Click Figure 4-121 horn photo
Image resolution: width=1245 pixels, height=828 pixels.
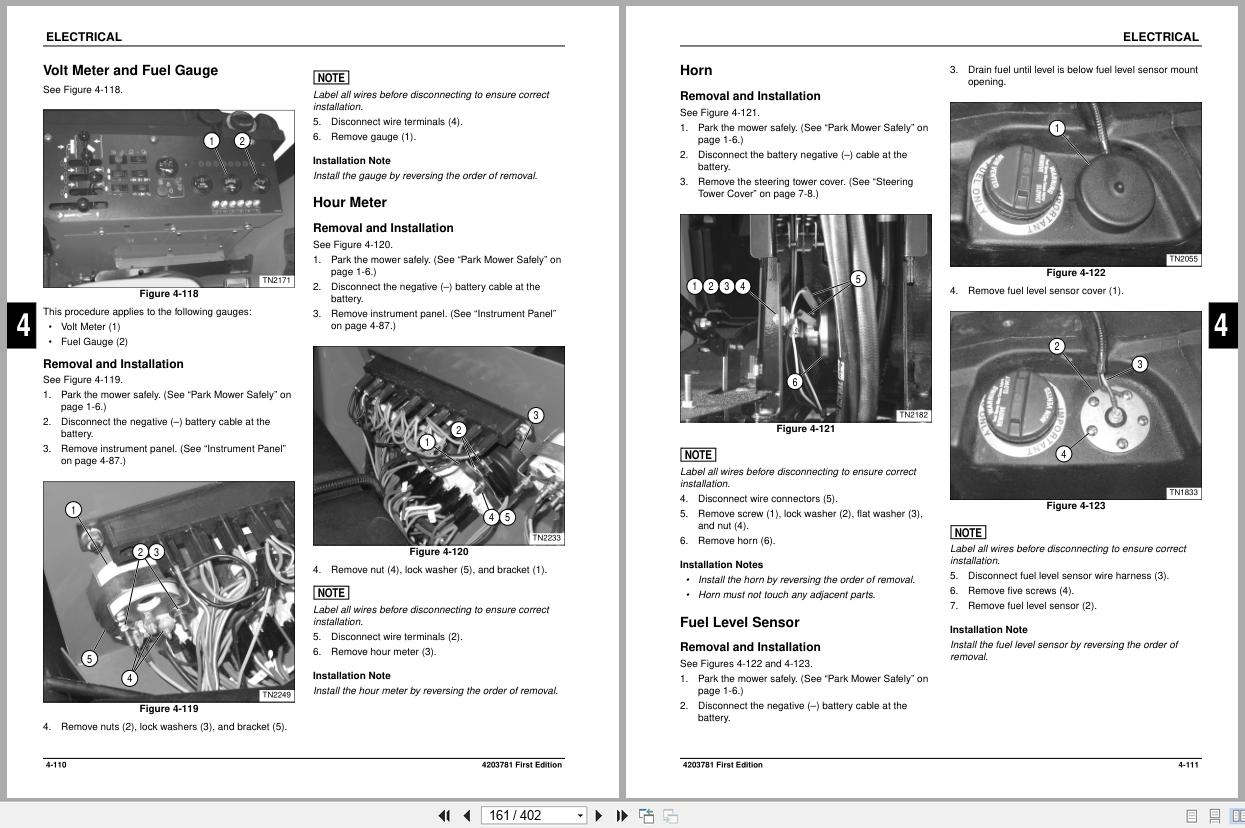(806, 318)
